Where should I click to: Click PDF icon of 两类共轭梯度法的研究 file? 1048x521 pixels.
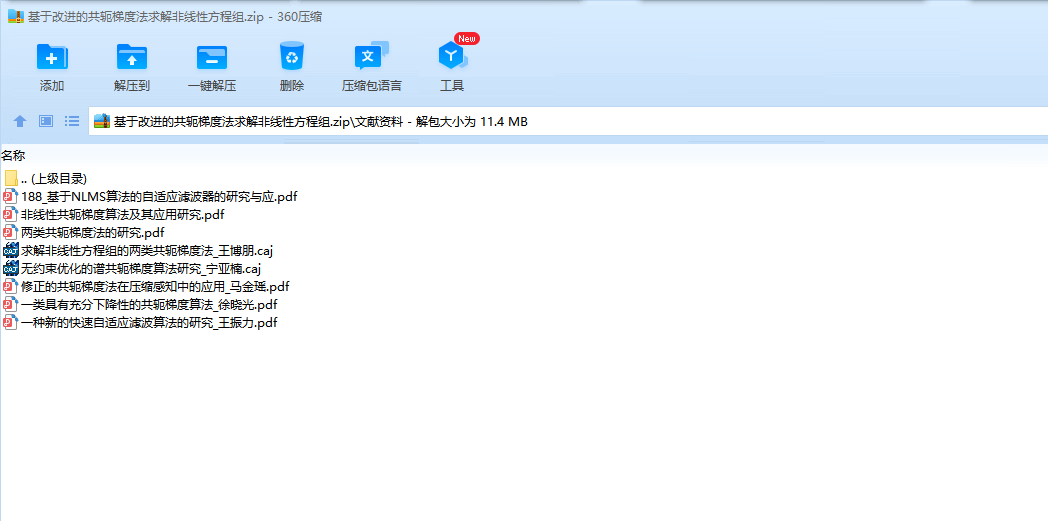(x=11, y=232)
